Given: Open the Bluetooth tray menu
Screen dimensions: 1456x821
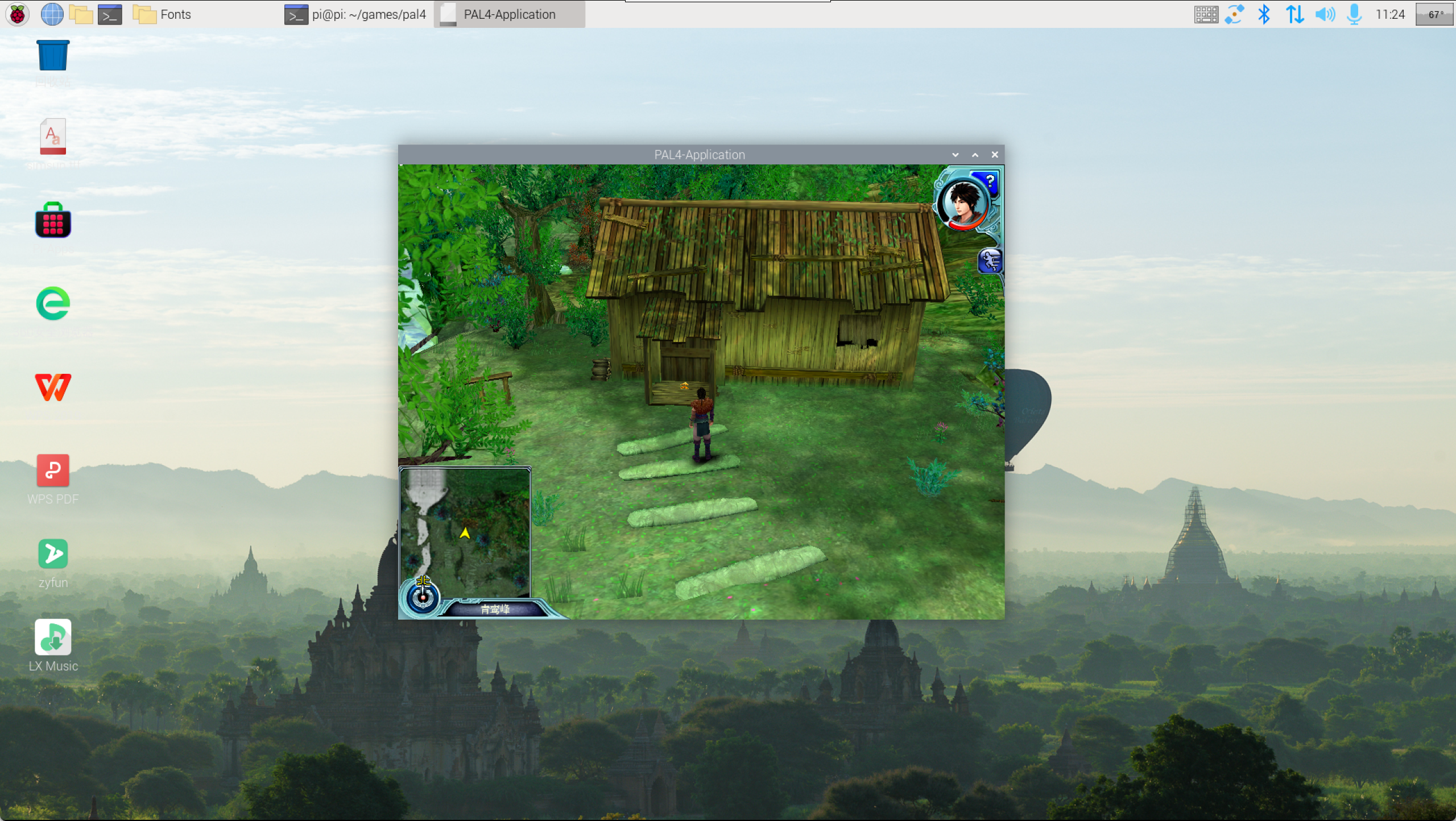Looking at the screenshot, I should (x=1264, y=14).
